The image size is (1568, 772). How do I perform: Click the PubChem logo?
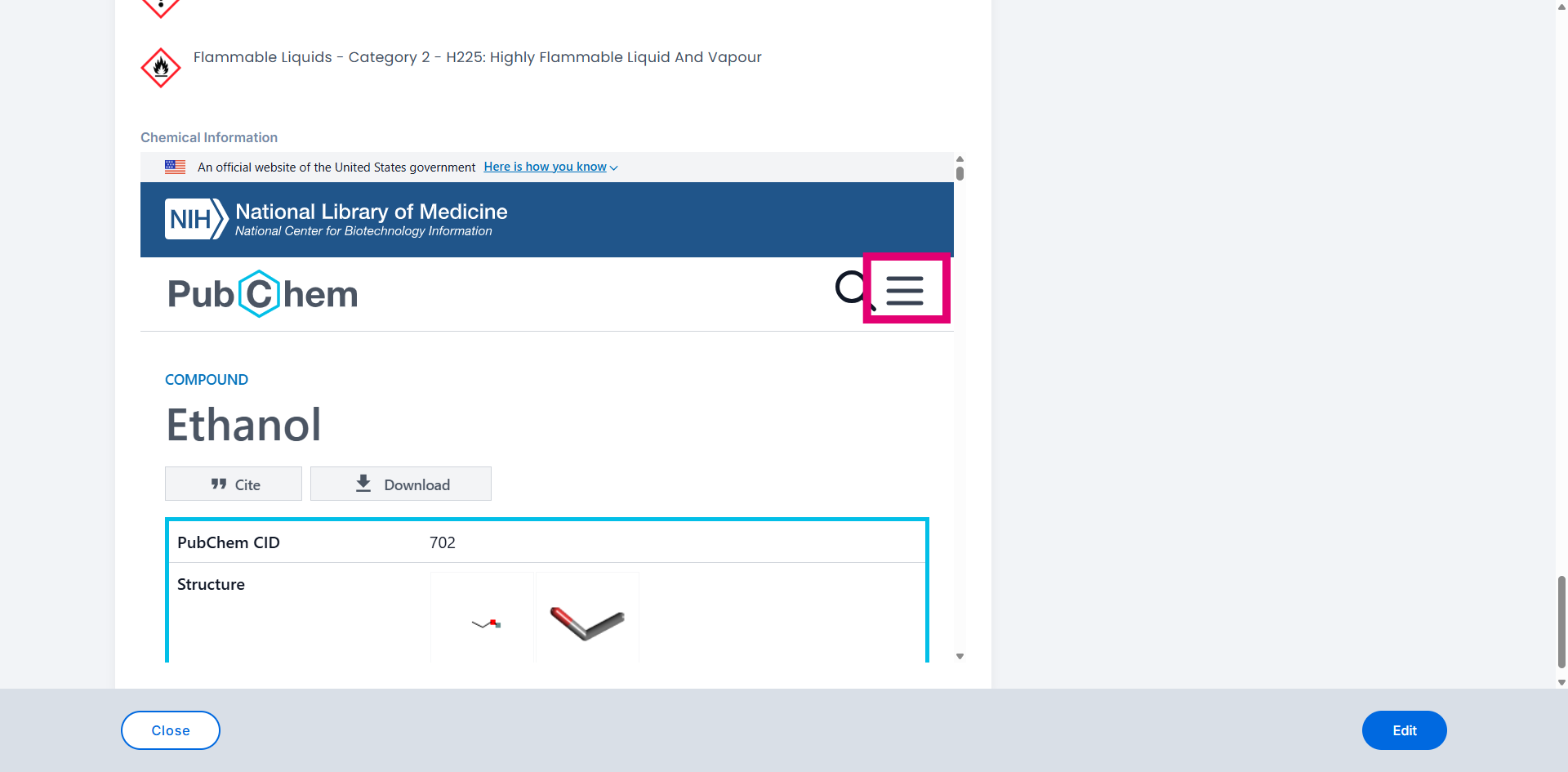tap(262, 294)
